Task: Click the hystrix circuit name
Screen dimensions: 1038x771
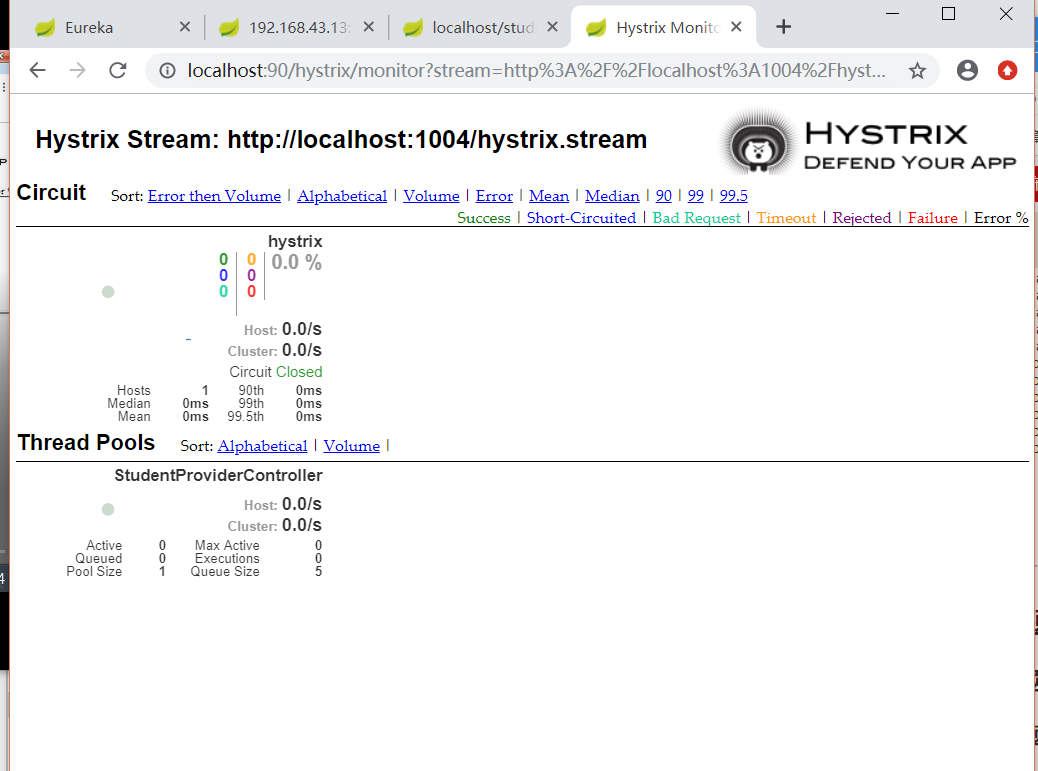Action: [295, 242]
